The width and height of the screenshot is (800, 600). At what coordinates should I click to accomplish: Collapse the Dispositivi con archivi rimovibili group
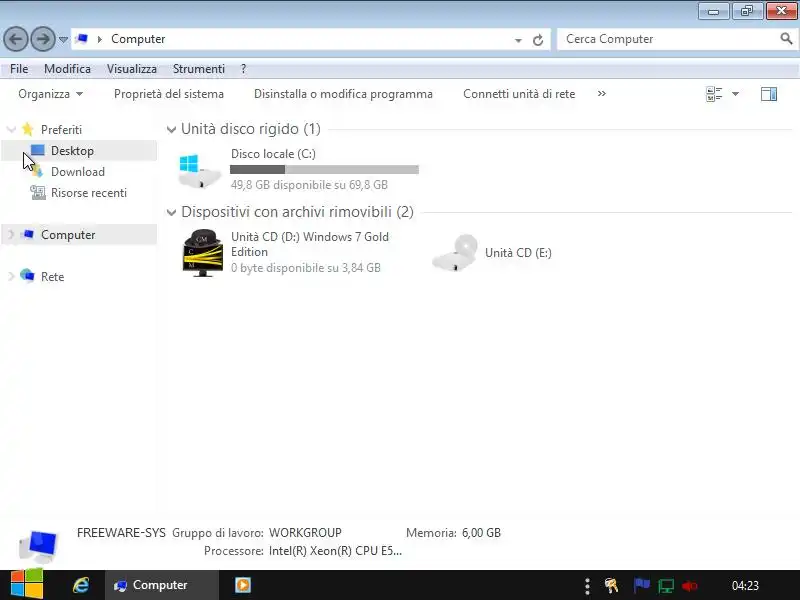(x=171, y=213)
